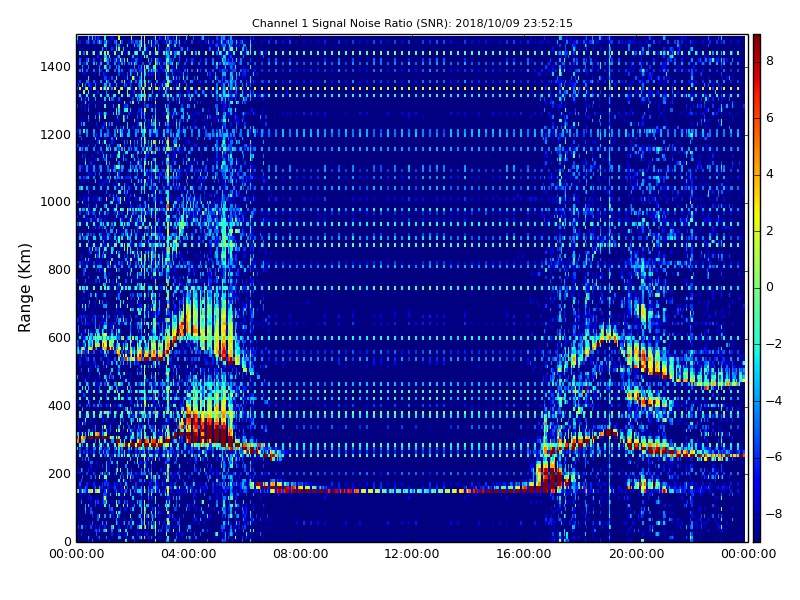This screenshot has height=600, width=800.
Task: Click the Range (Km) y-axis label
Action: (24, 288)
